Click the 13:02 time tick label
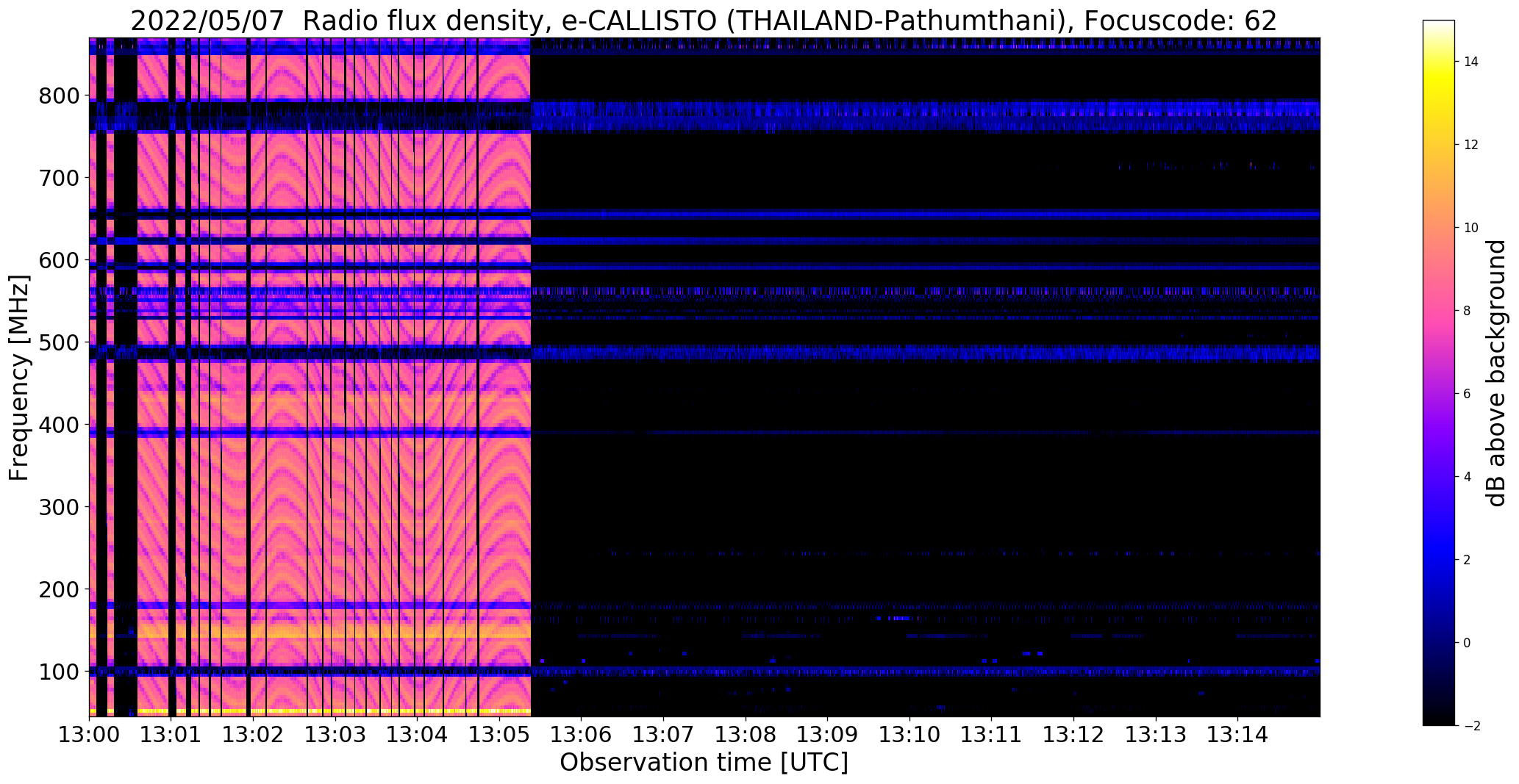1519x784 pixels. click(254, 734)
